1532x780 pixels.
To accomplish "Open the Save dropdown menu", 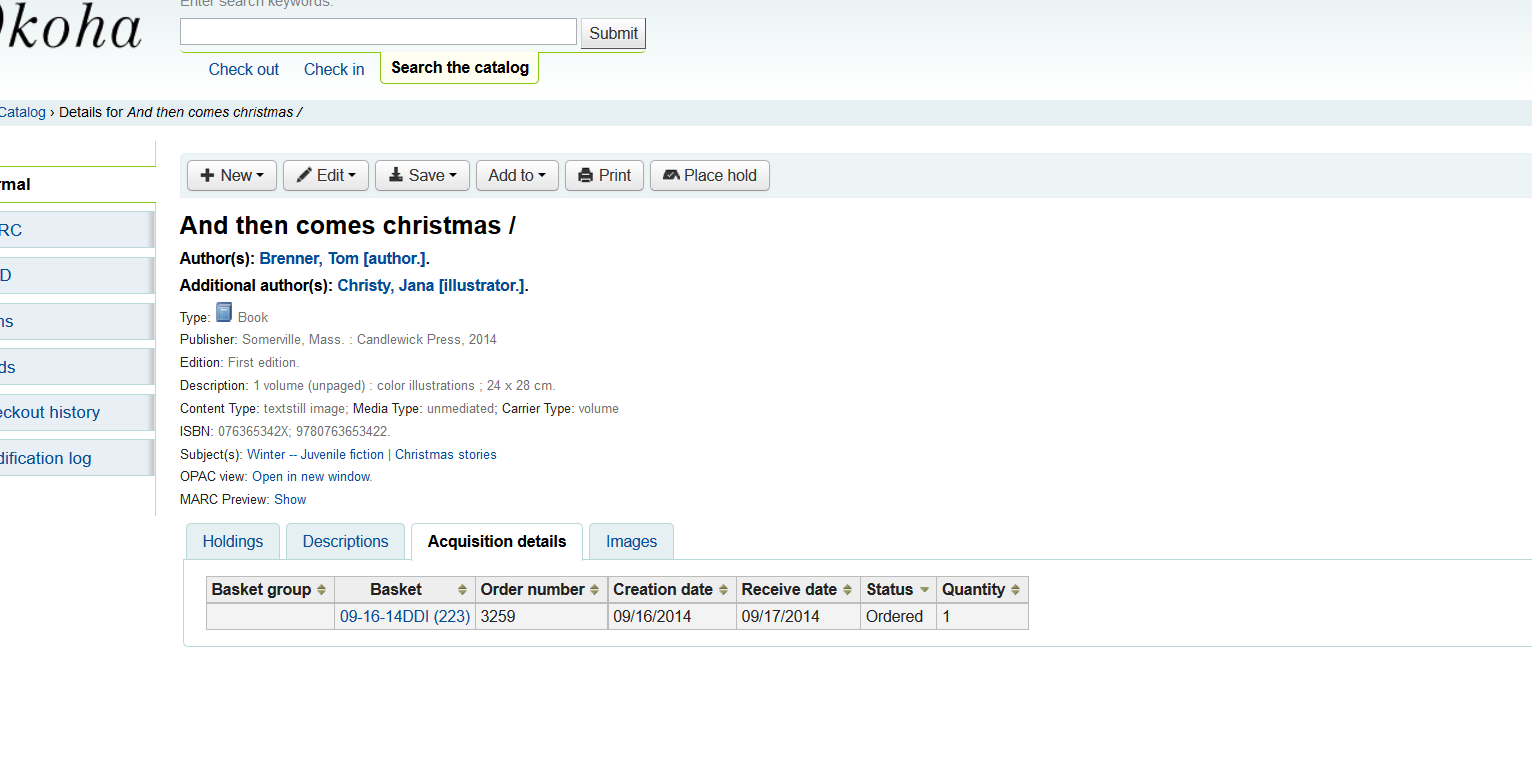I will [x=422, y=175].
